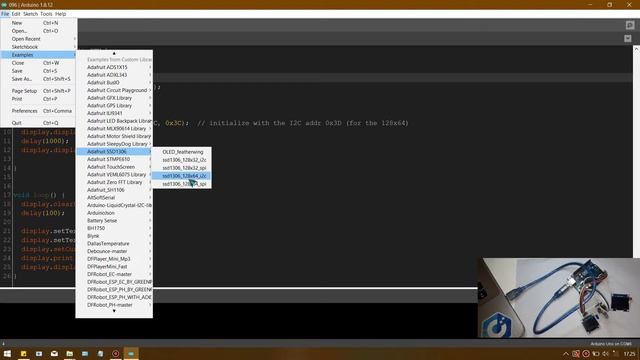Load the OLED_featherwing example

tap(182, 152)
